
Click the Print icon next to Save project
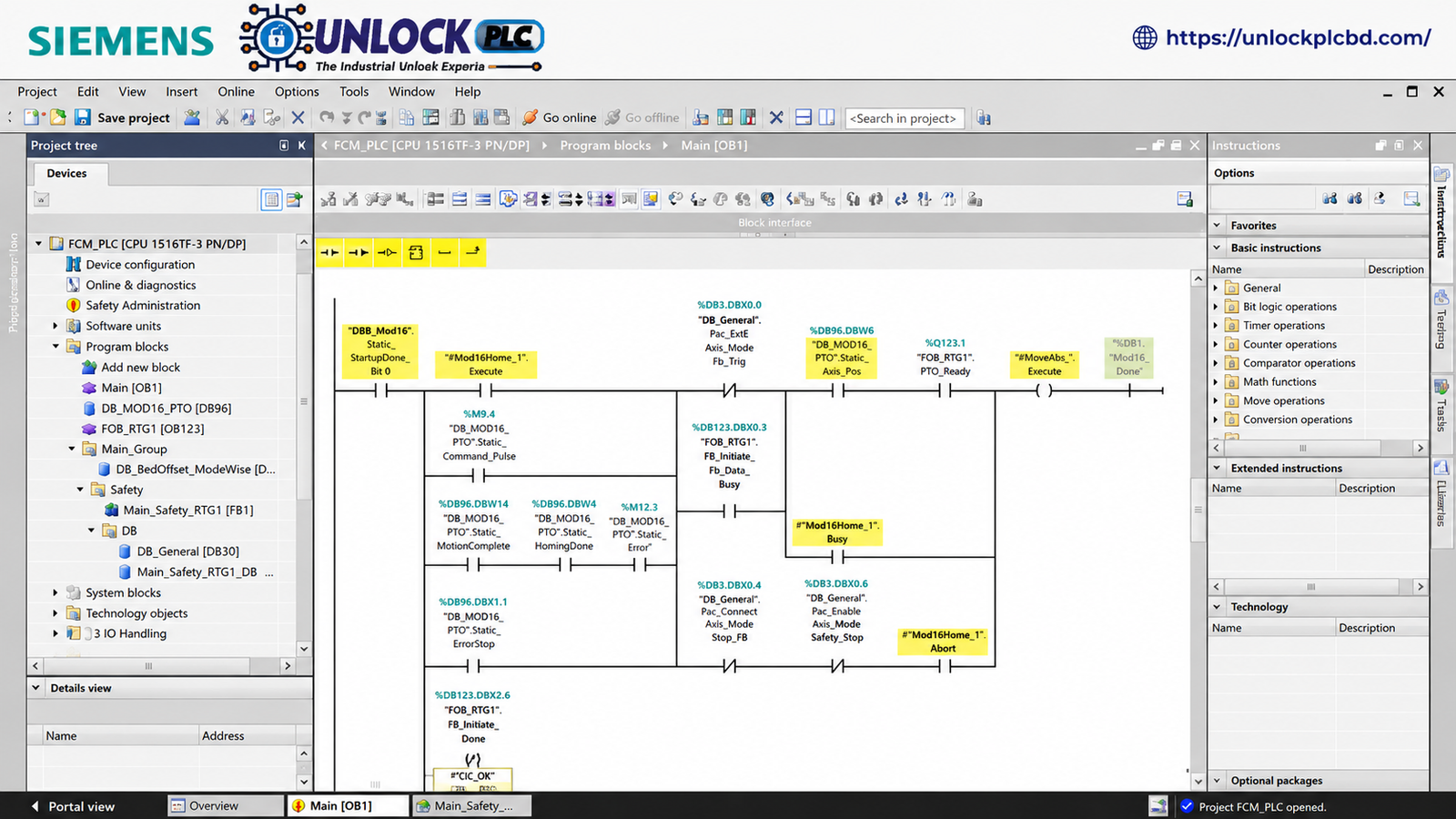192,117
